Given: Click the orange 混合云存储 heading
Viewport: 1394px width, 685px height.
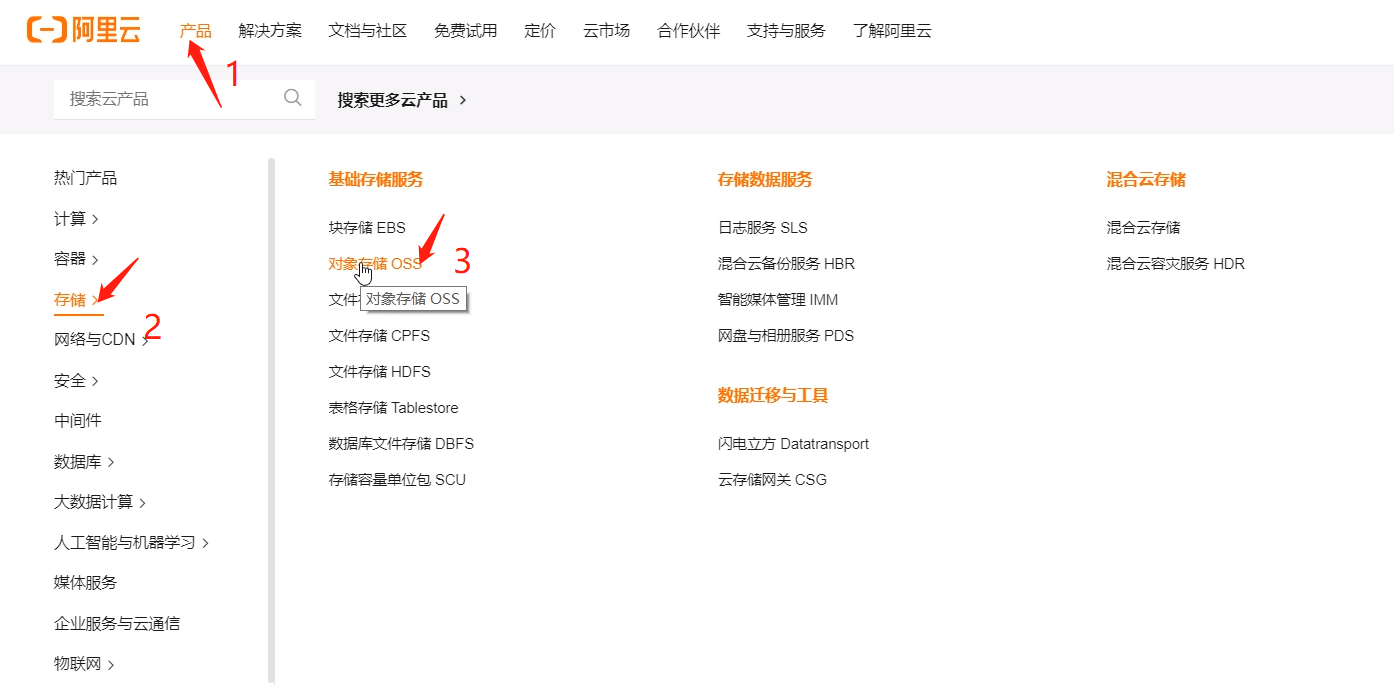Looking at the screenshot, I should pyautogui.click(x=1146, y=180).
